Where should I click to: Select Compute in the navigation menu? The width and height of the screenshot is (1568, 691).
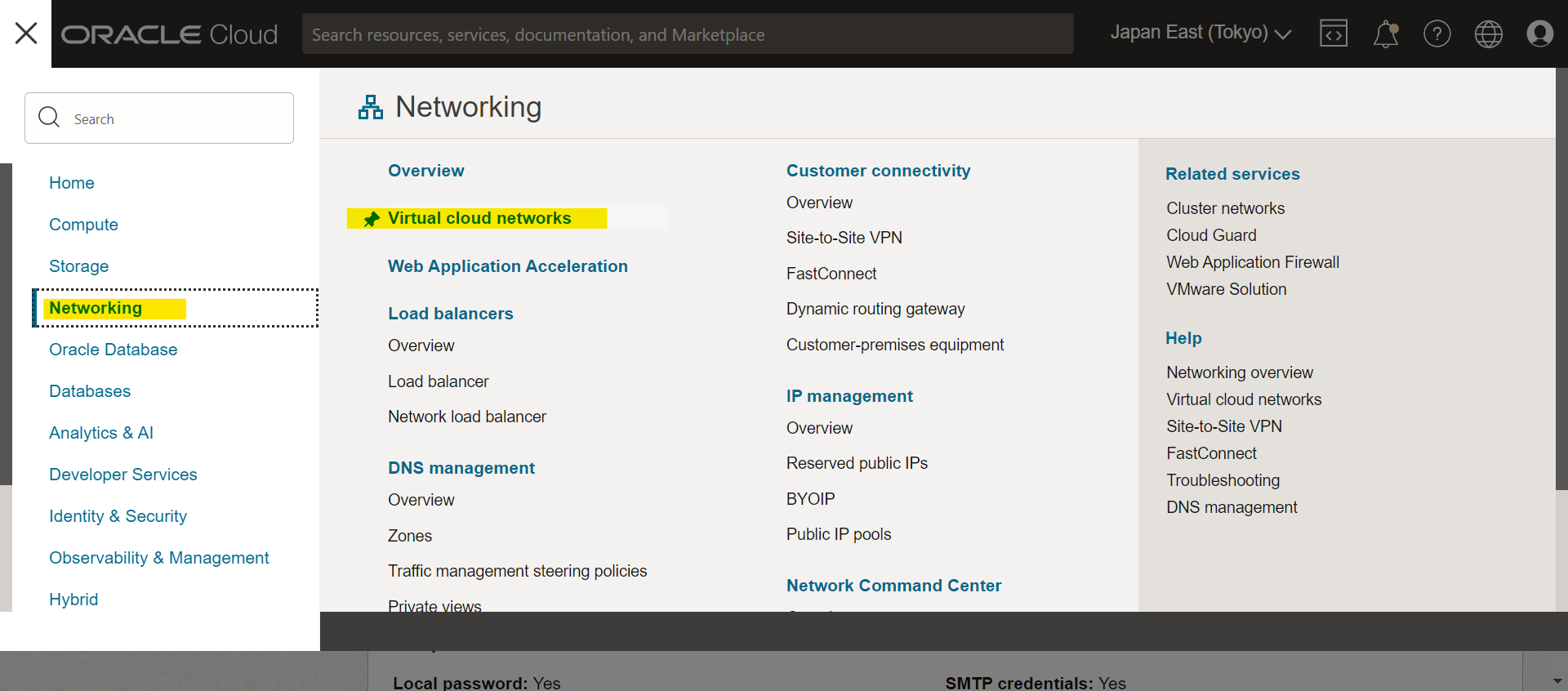click(83, 225)
